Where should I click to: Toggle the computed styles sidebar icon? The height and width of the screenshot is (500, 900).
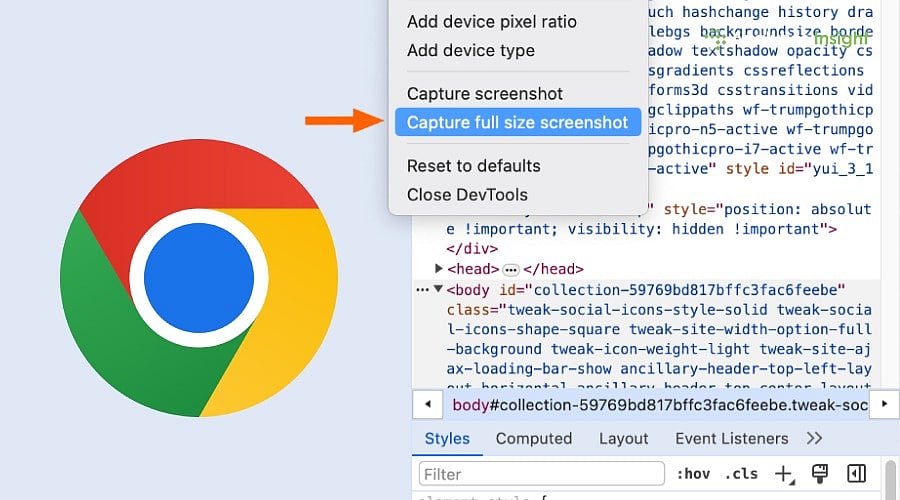(855, 474)
